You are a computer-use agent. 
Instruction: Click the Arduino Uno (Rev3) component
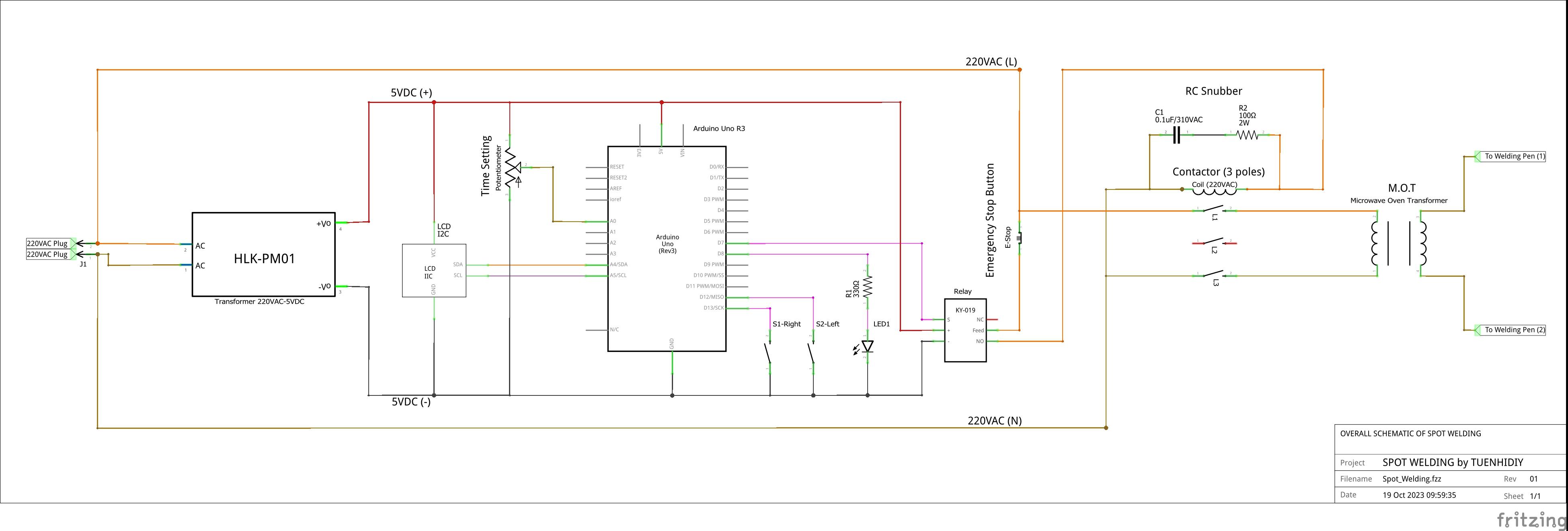tap(667, 249)
